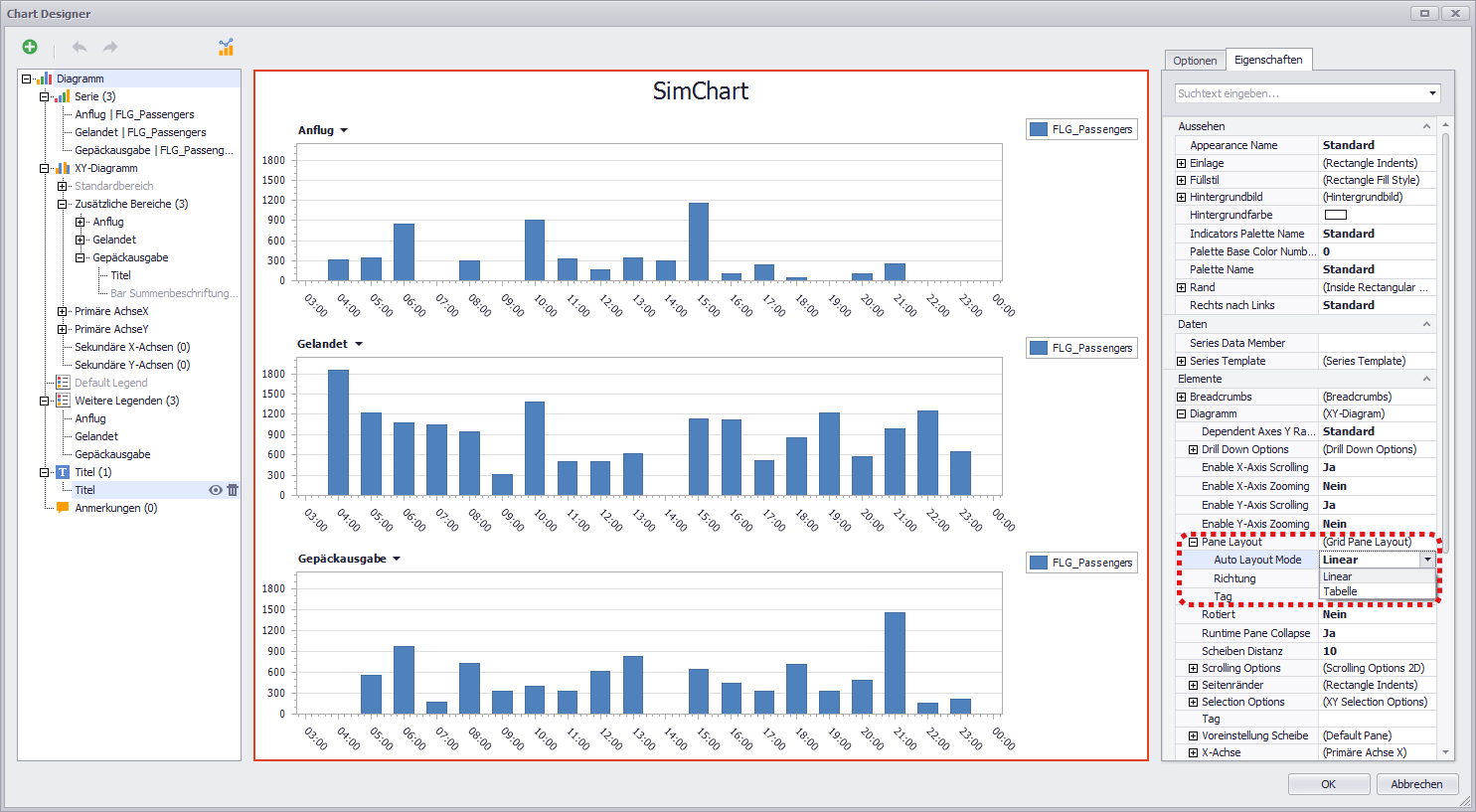Click the Default Legend icon
Viewport: 1476px width, 812px height.
(63, 383)
